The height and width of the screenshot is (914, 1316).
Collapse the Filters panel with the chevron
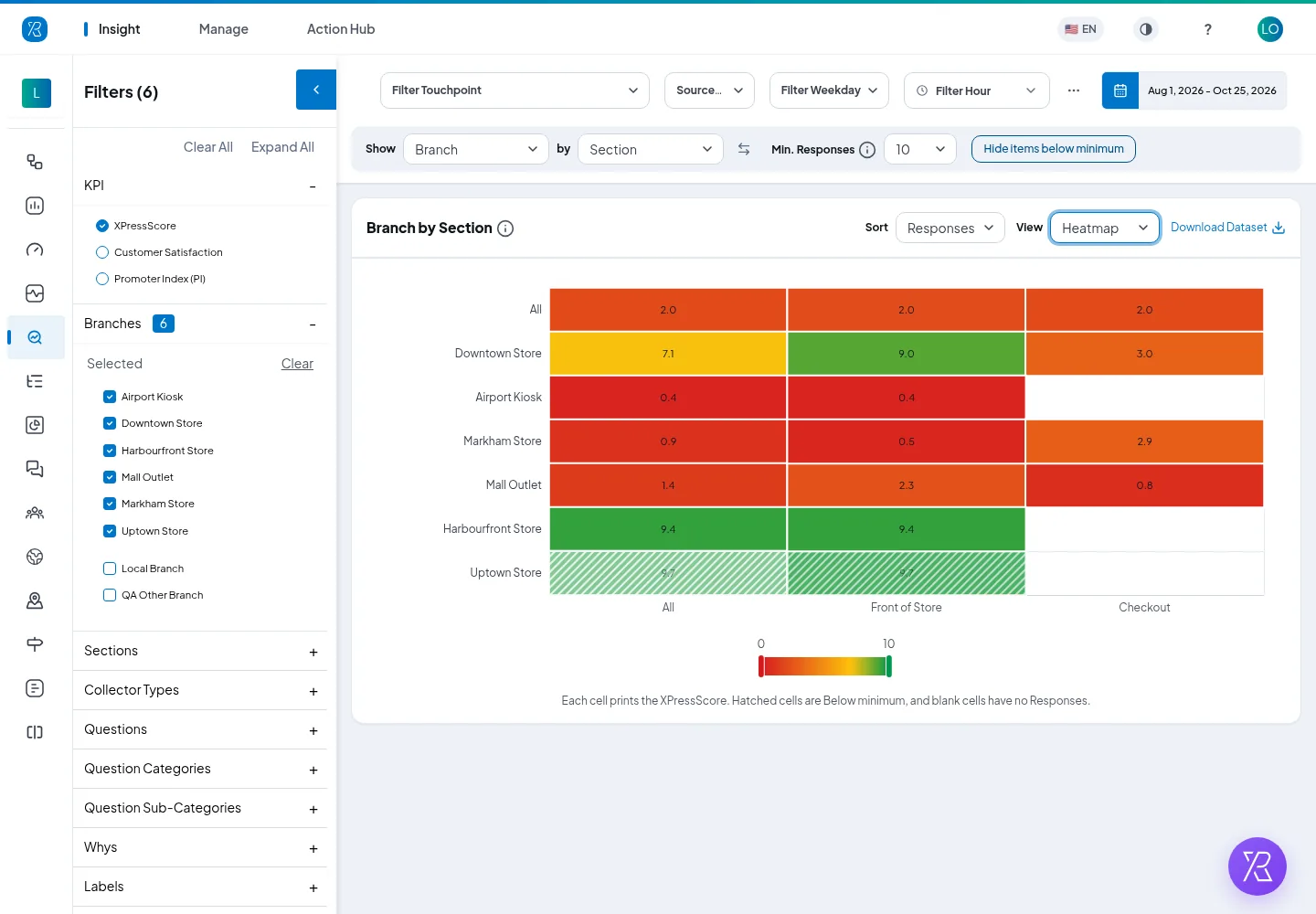tap(316, 90)
